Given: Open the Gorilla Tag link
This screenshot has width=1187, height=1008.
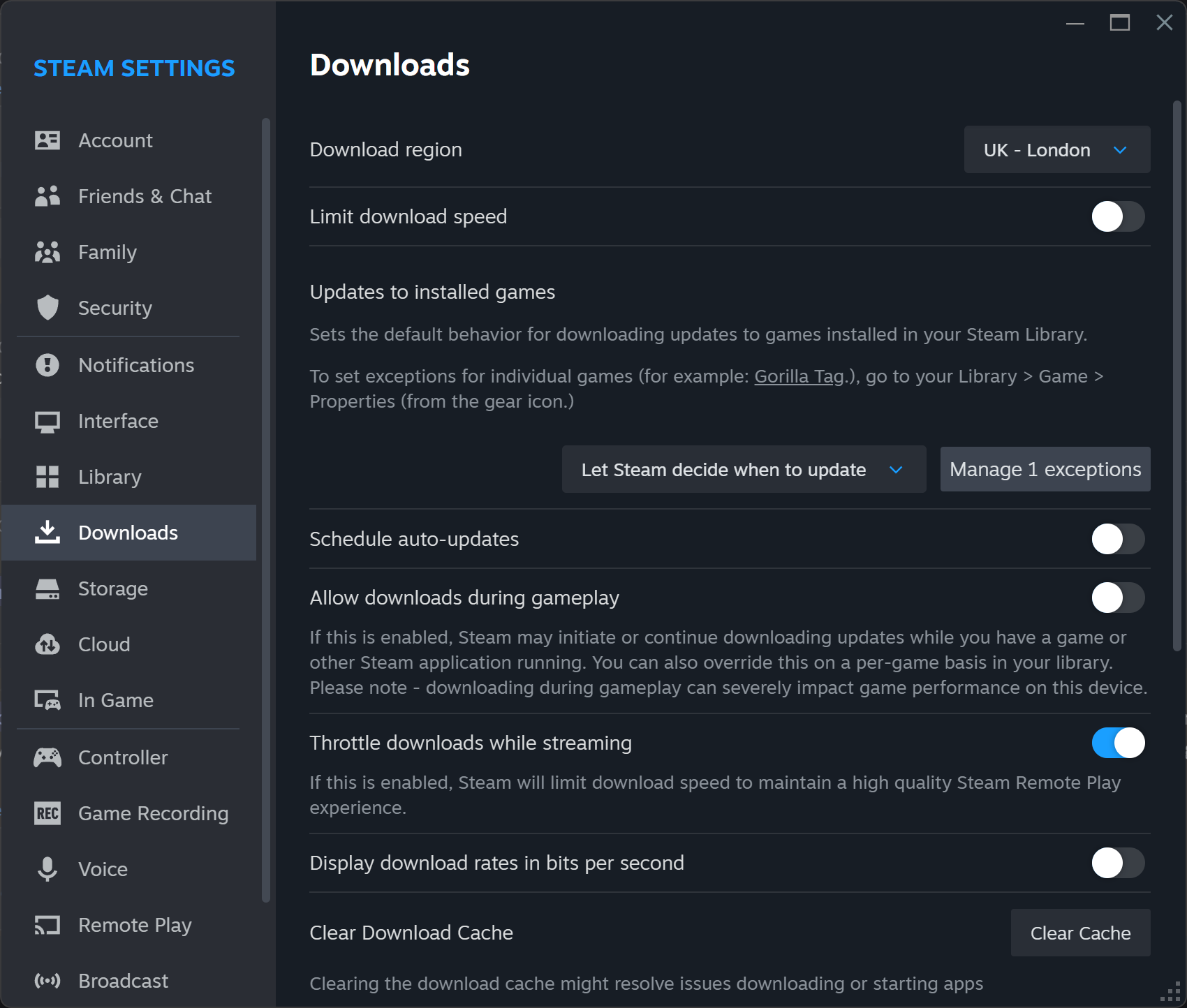Looking at the screenshot, I should coord(799,376).
